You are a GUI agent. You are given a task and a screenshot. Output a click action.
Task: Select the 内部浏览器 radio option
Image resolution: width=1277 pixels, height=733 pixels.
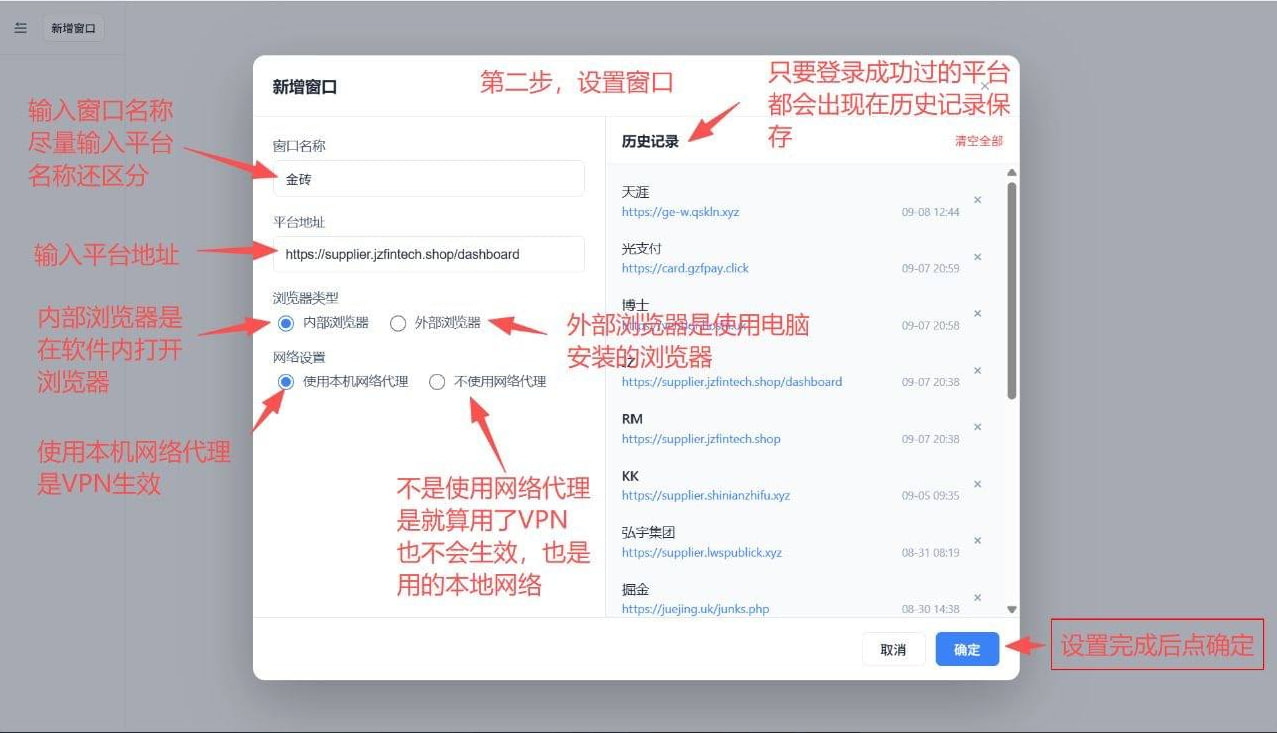(x=286, y=323)
